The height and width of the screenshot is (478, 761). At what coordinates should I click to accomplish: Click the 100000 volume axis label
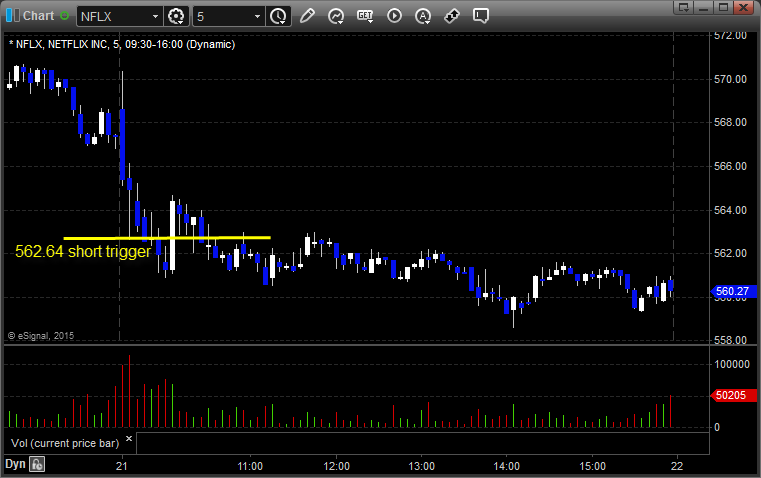pos(732,364)
